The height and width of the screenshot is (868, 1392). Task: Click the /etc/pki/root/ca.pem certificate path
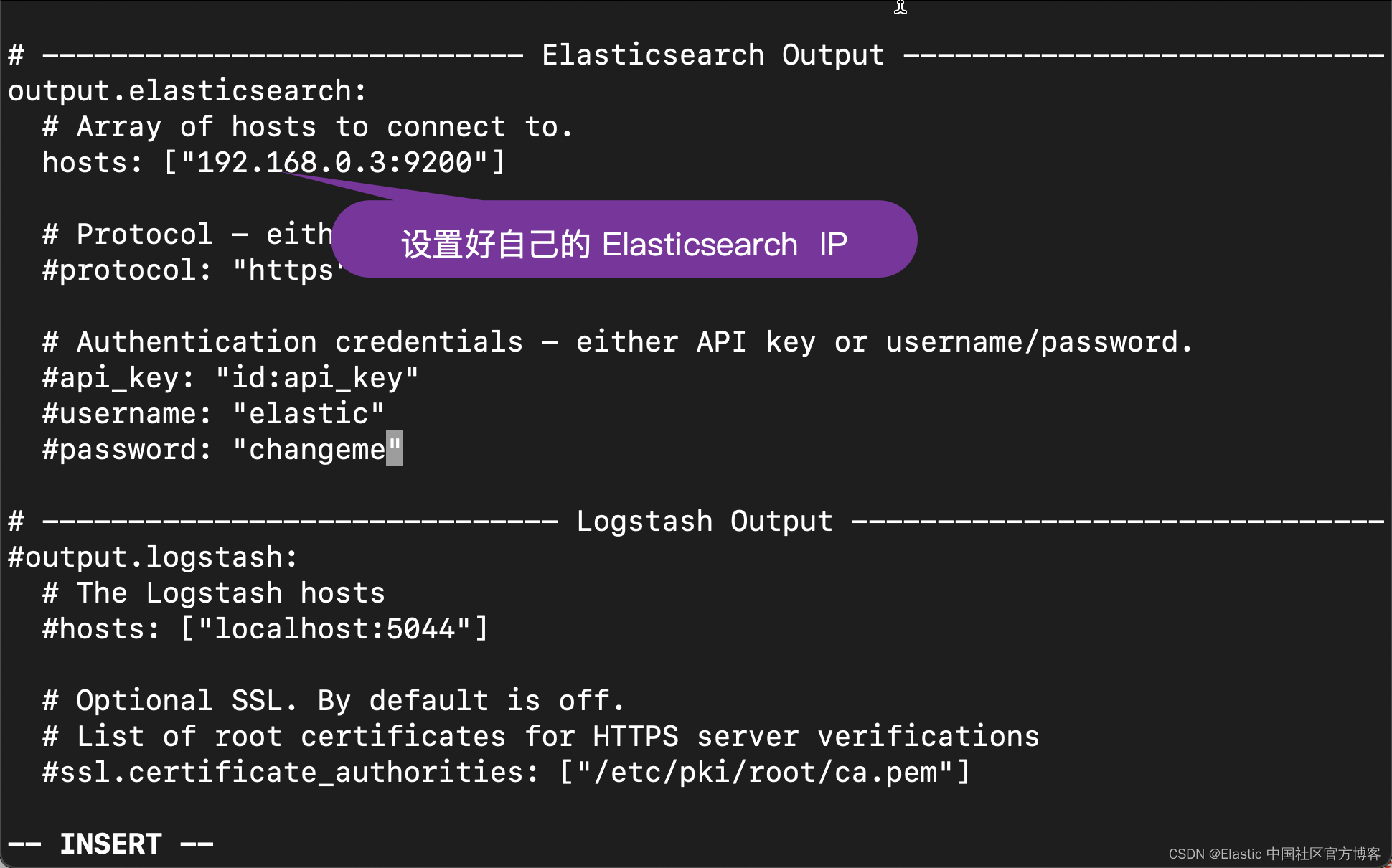(x=765, y=773)
